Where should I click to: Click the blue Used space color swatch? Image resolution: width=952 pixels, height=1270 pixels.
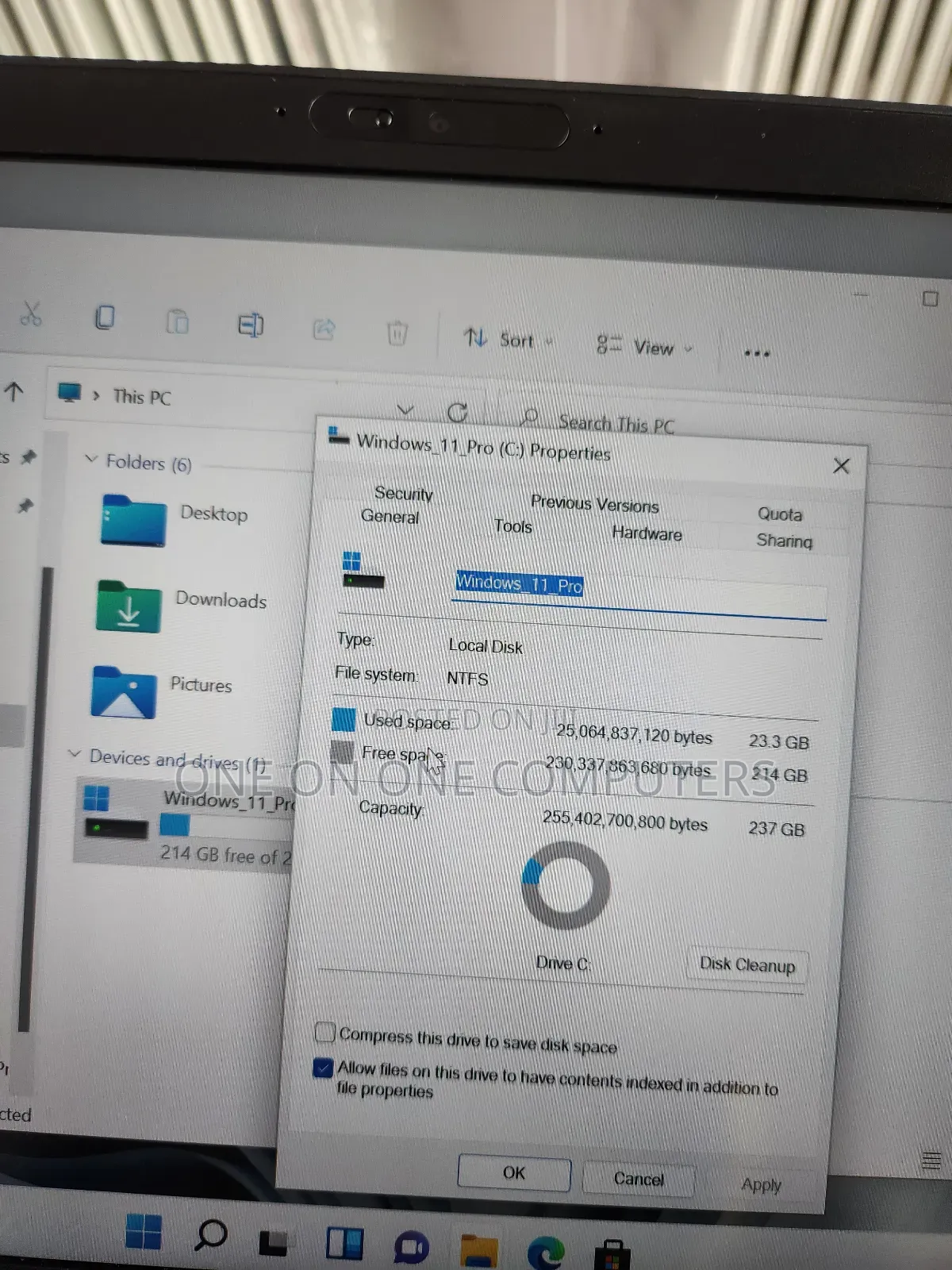click(x=344, y=719)
